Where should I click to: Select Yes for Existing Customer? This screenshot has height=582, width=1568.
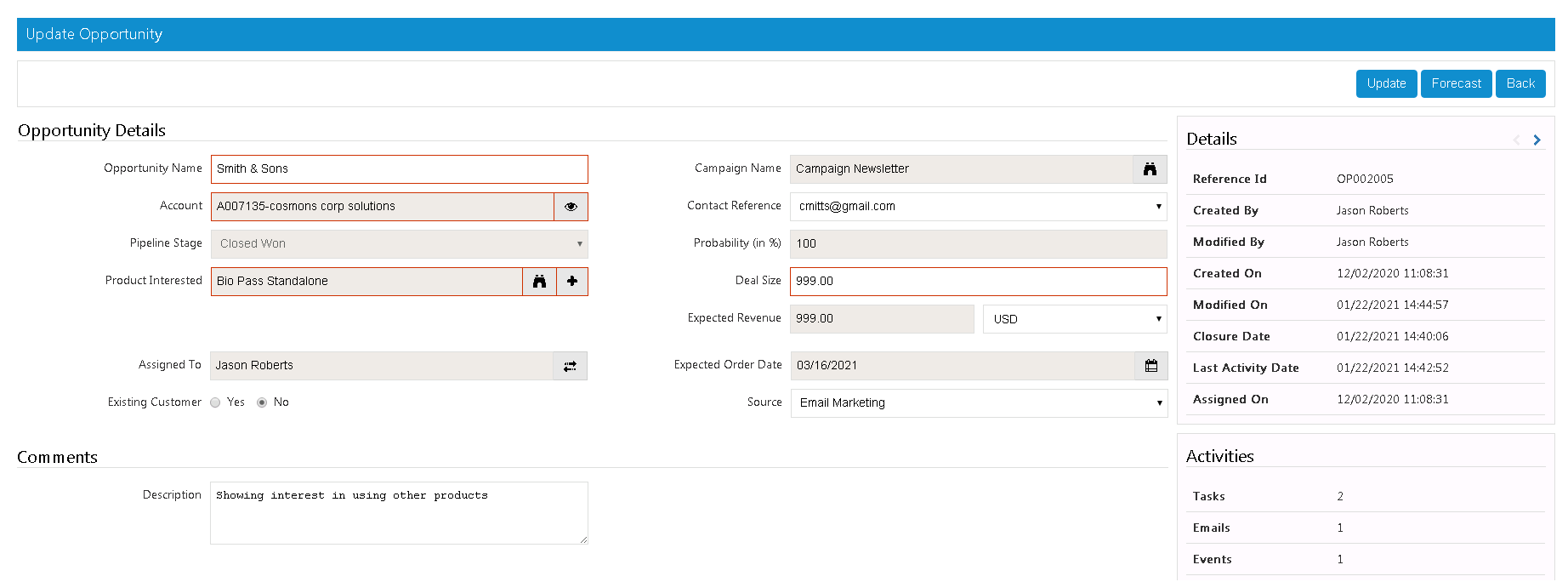[x=216, y=402]
